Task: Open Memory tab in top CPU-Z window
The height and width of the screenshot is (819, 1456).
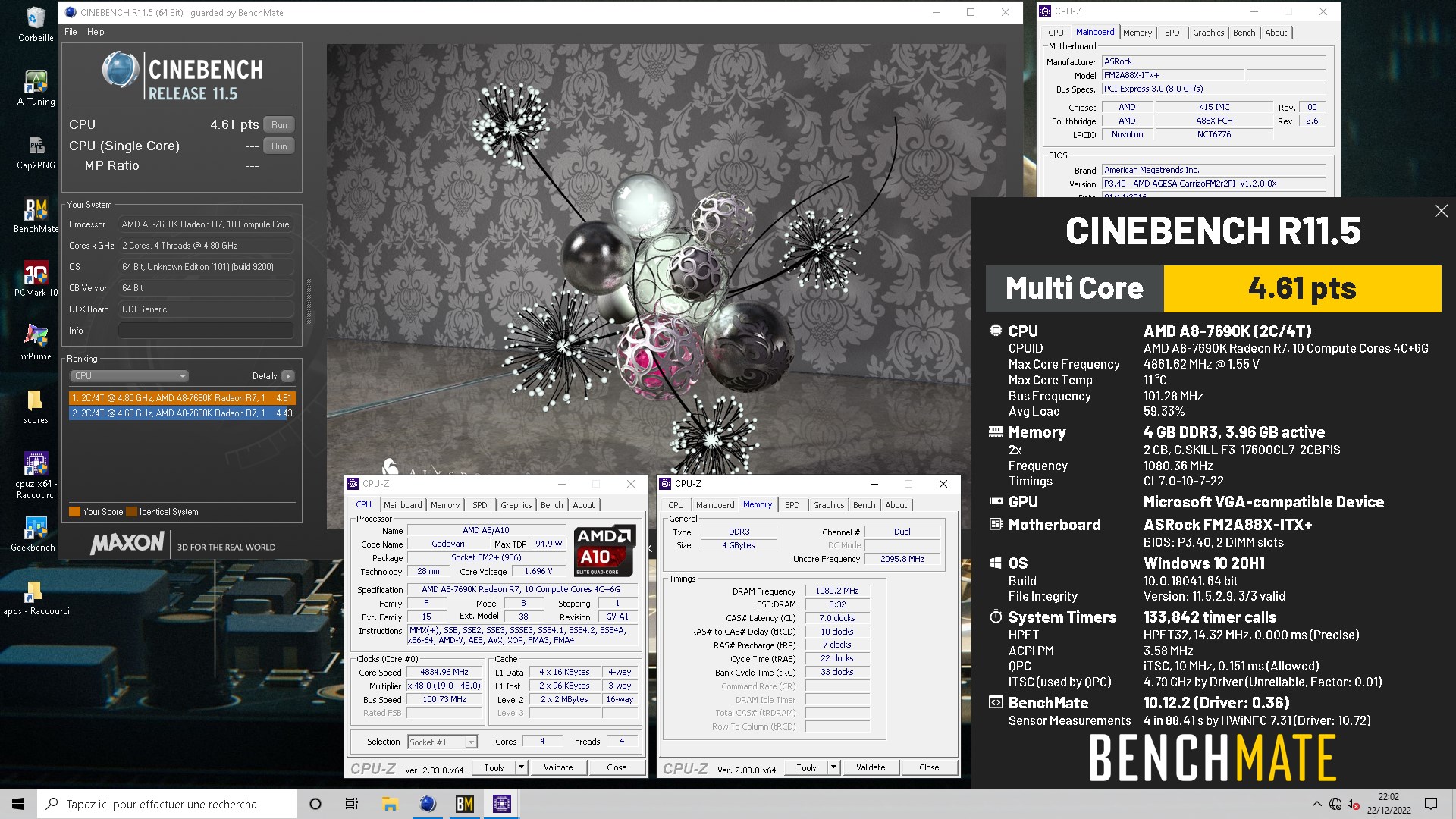Action: [x=1137, y=33]
